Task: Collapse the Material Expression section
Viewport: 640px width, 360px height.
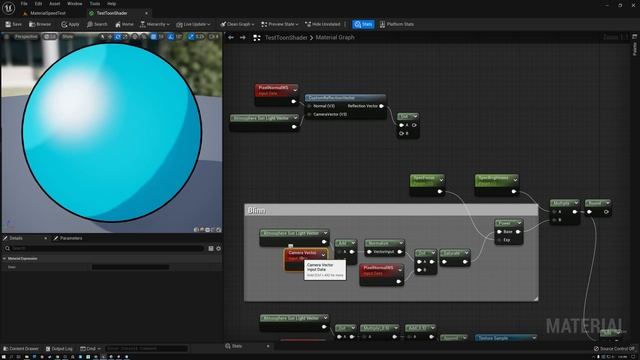Action: (x=4, y=259)
